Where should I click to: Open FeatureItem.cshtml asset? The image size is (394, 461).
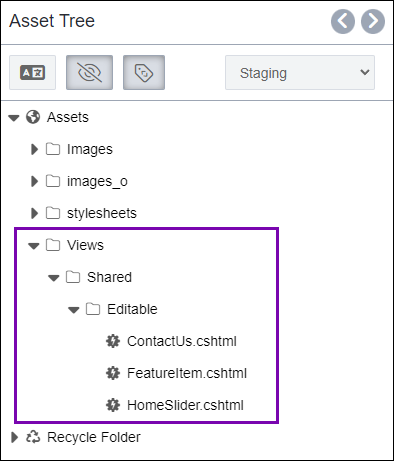point(187,373)
